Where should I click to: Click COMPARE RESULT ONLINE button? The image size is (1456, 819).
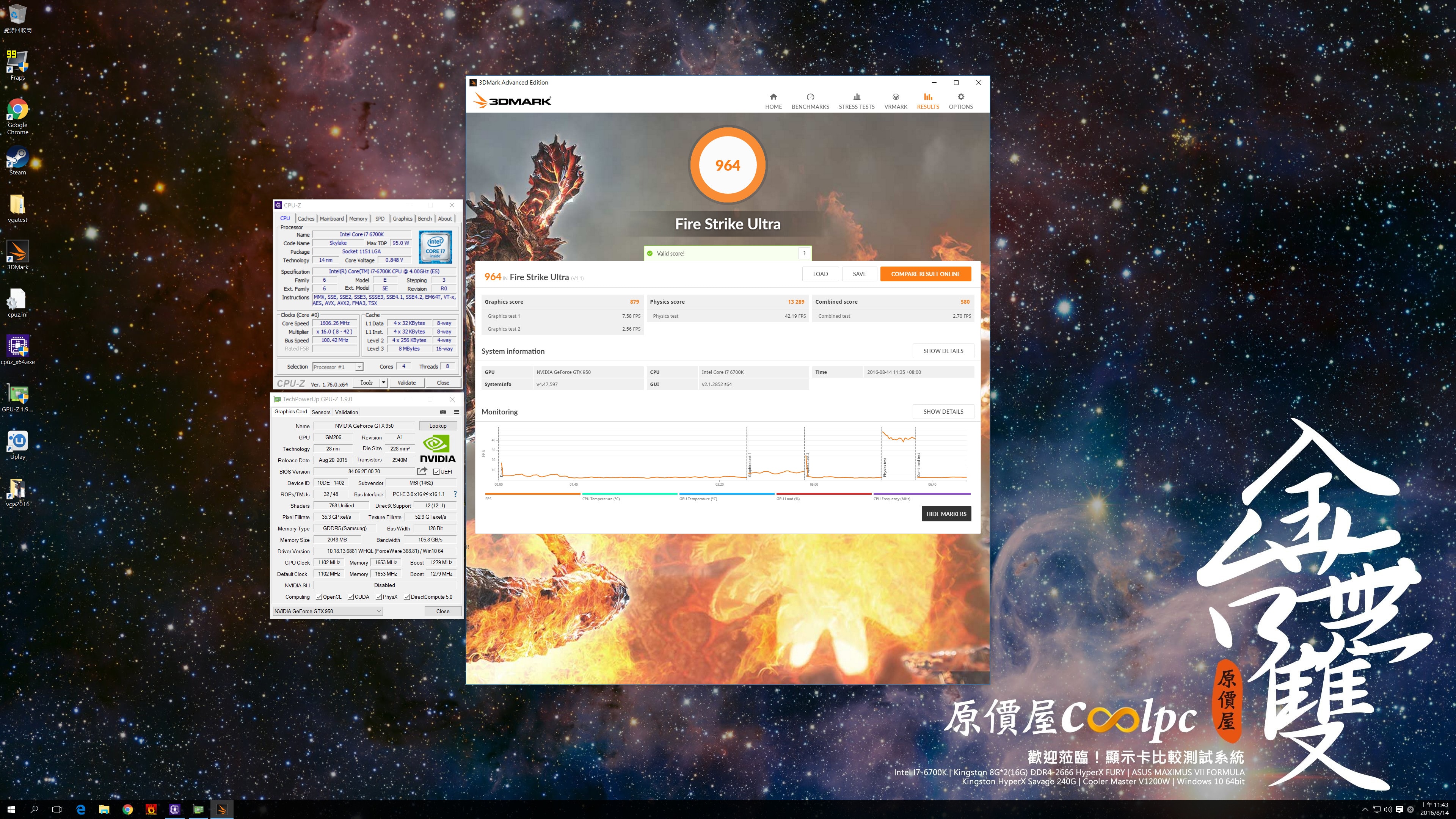coord(925,274)
